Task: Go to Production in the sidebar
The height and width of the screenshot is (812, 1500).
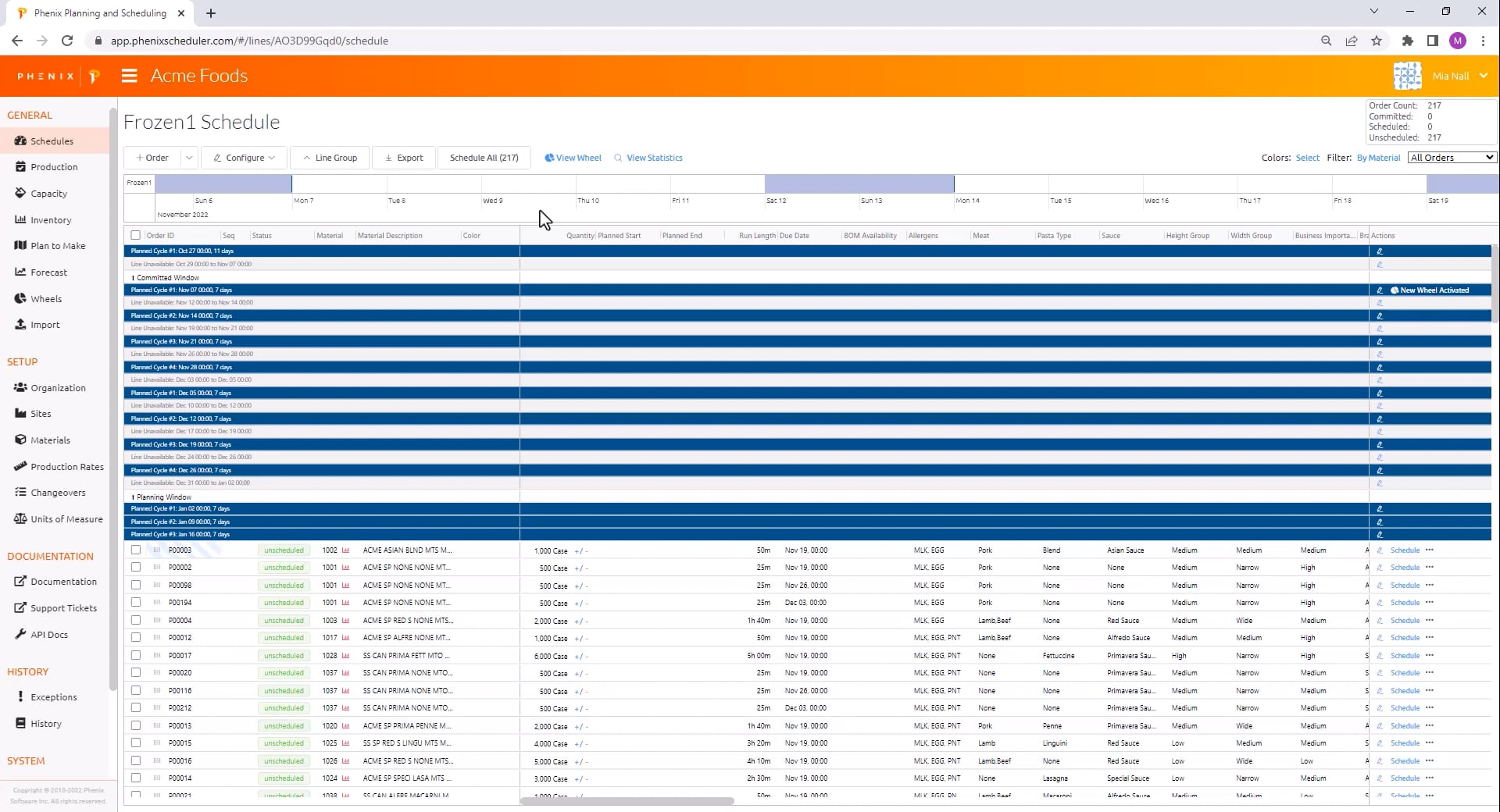Action: coord(54,167)
